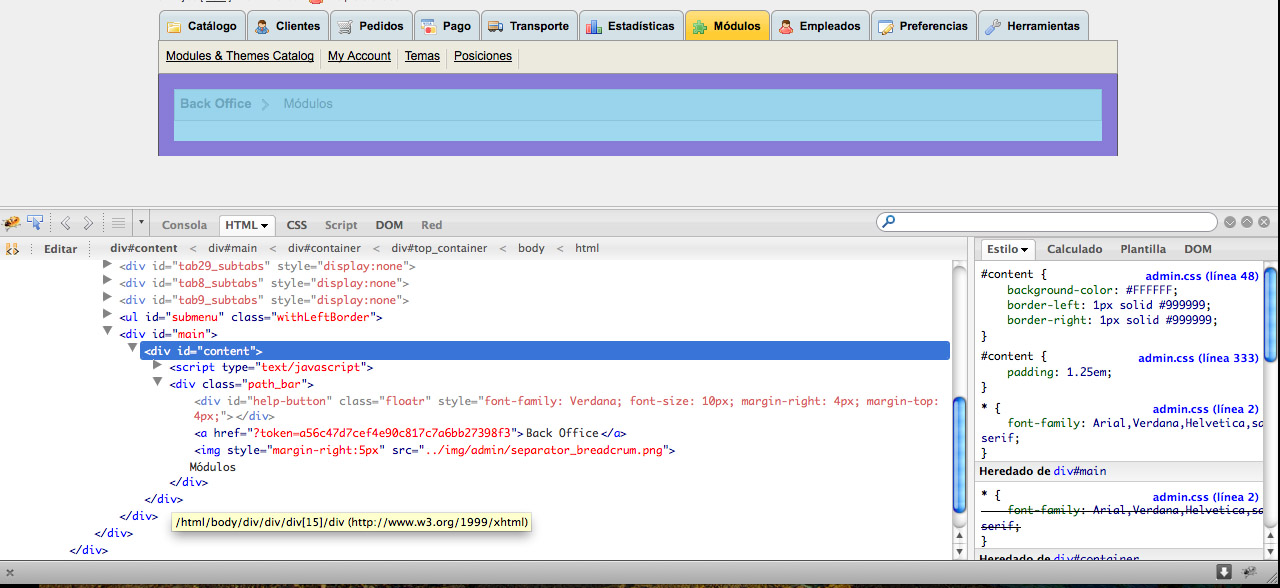
Task: Activate the element inspector pointer tool
Action: (36, 223)
